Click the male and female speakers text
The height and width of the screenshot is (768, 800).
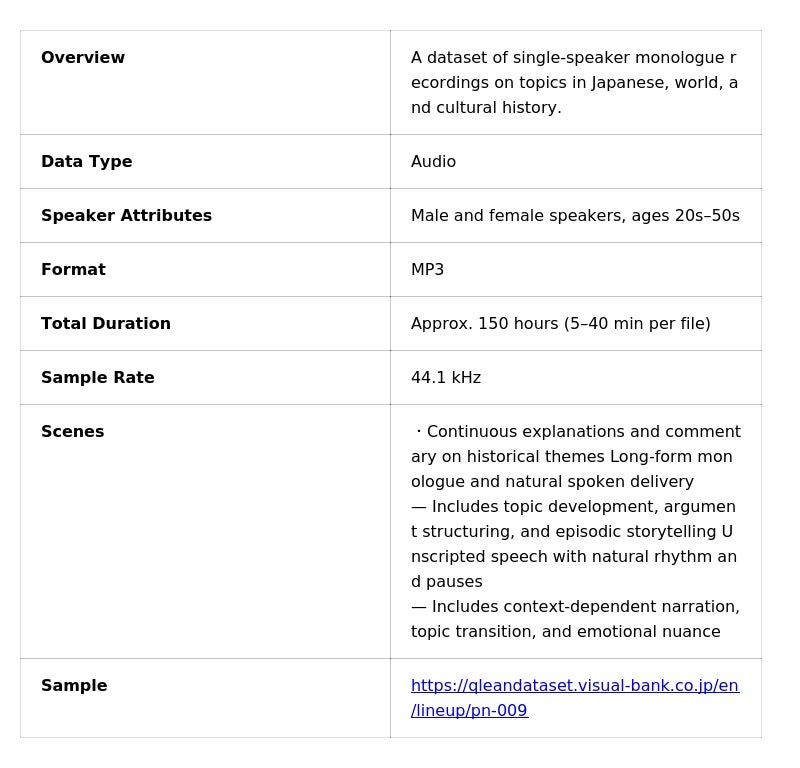click(x=575, y=216)
